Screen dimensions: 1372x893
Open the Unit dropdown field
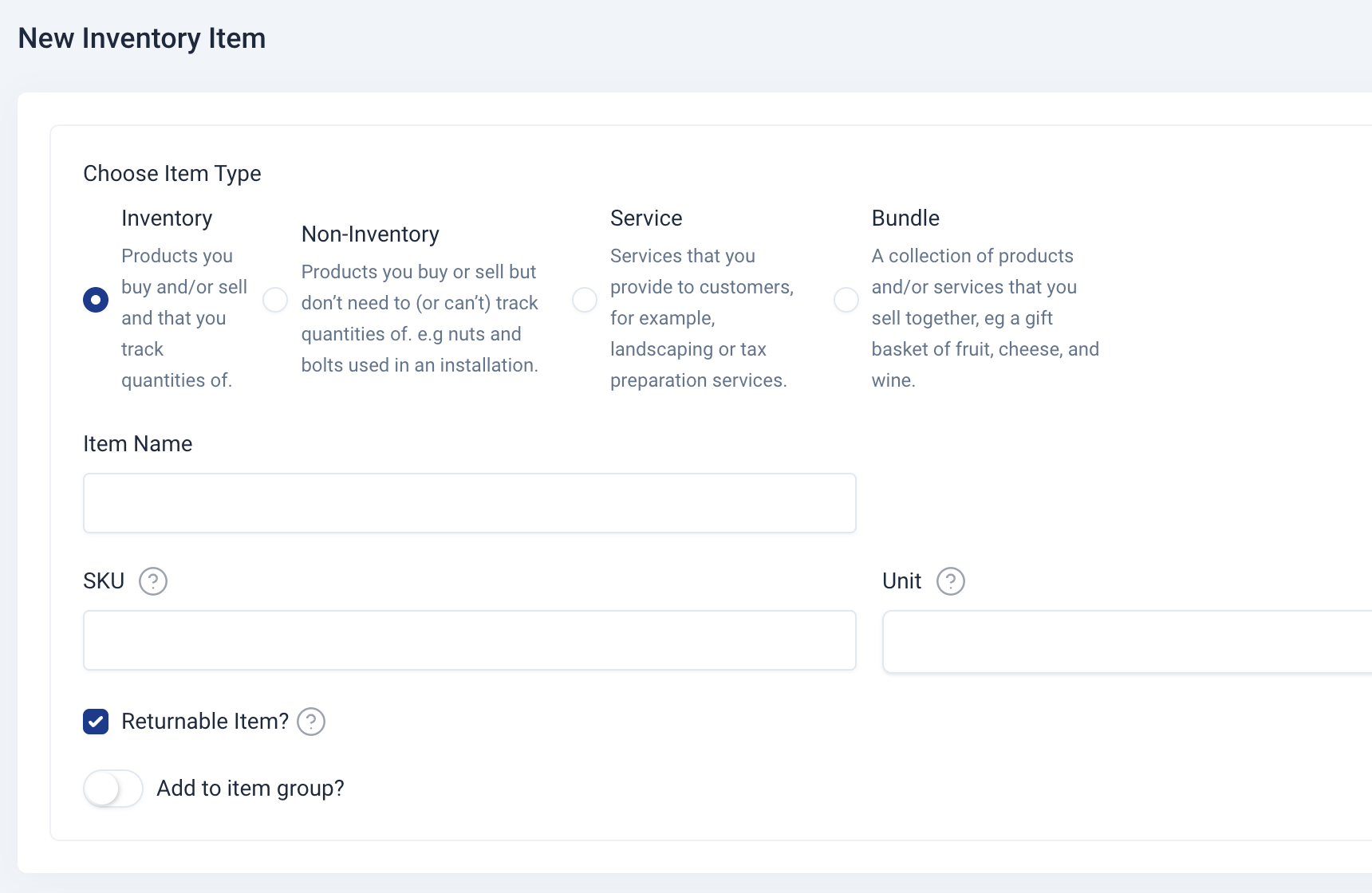pos(1125,642)
